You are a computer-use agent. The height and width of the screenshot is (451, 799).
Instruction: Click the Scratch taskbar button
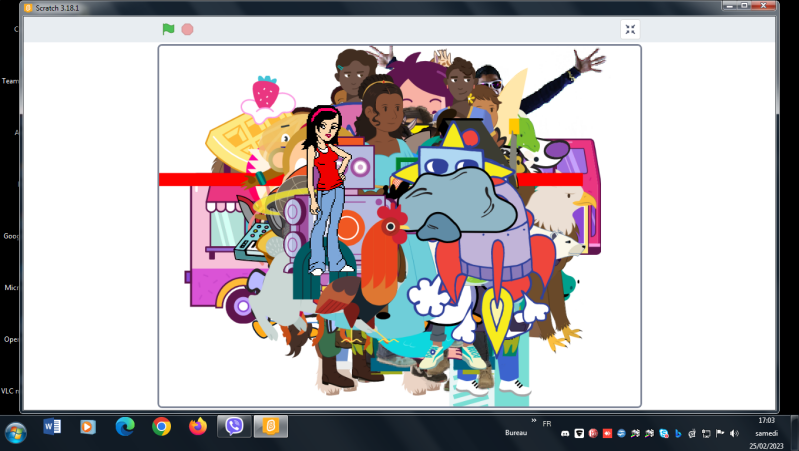coord(271,427)
